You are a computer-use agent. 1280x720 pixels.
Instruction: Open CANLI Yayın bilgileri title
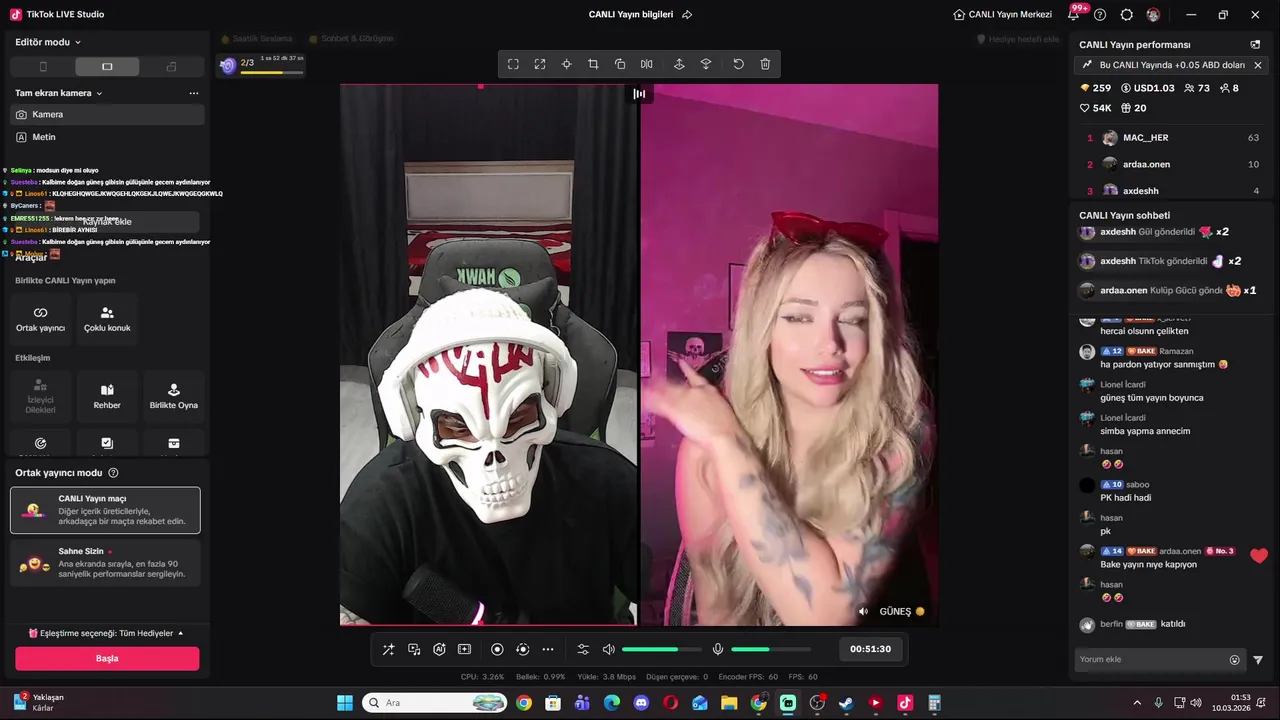click(x=631, y=15)
